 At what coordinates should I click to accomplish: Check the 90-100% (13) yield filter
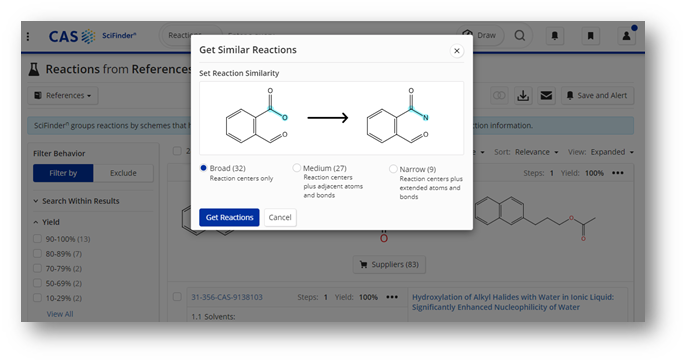pos(38,239)
